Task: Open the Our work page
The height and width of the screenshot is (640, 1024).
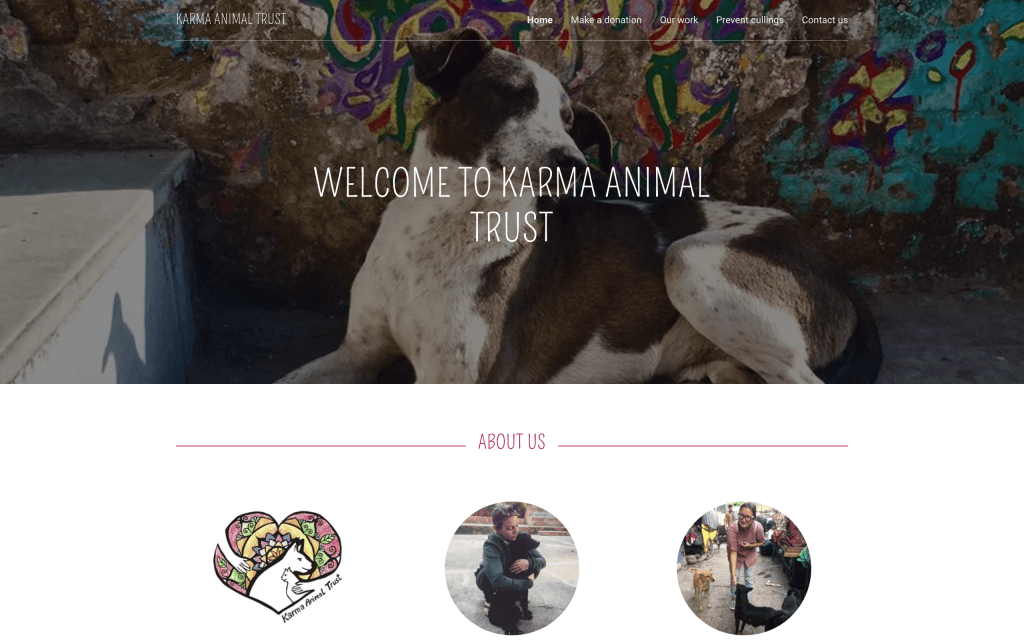Action: click(x=679, y=20)
